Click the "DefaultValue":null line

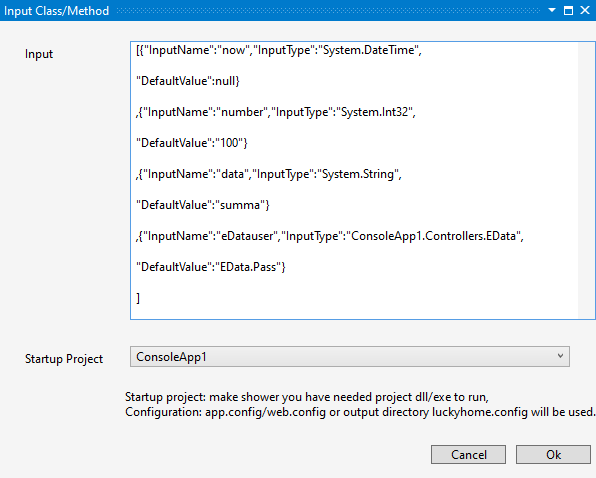click(188, 81)
